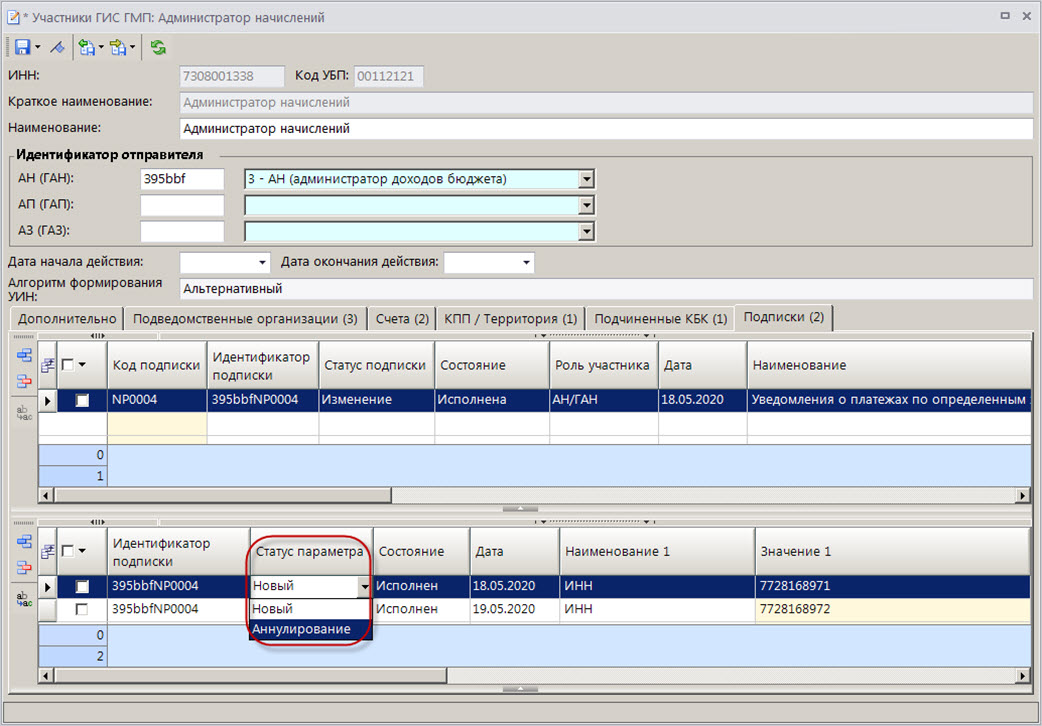
Task: Open the AN (ГАН) role dropdown
Action: 587,180
